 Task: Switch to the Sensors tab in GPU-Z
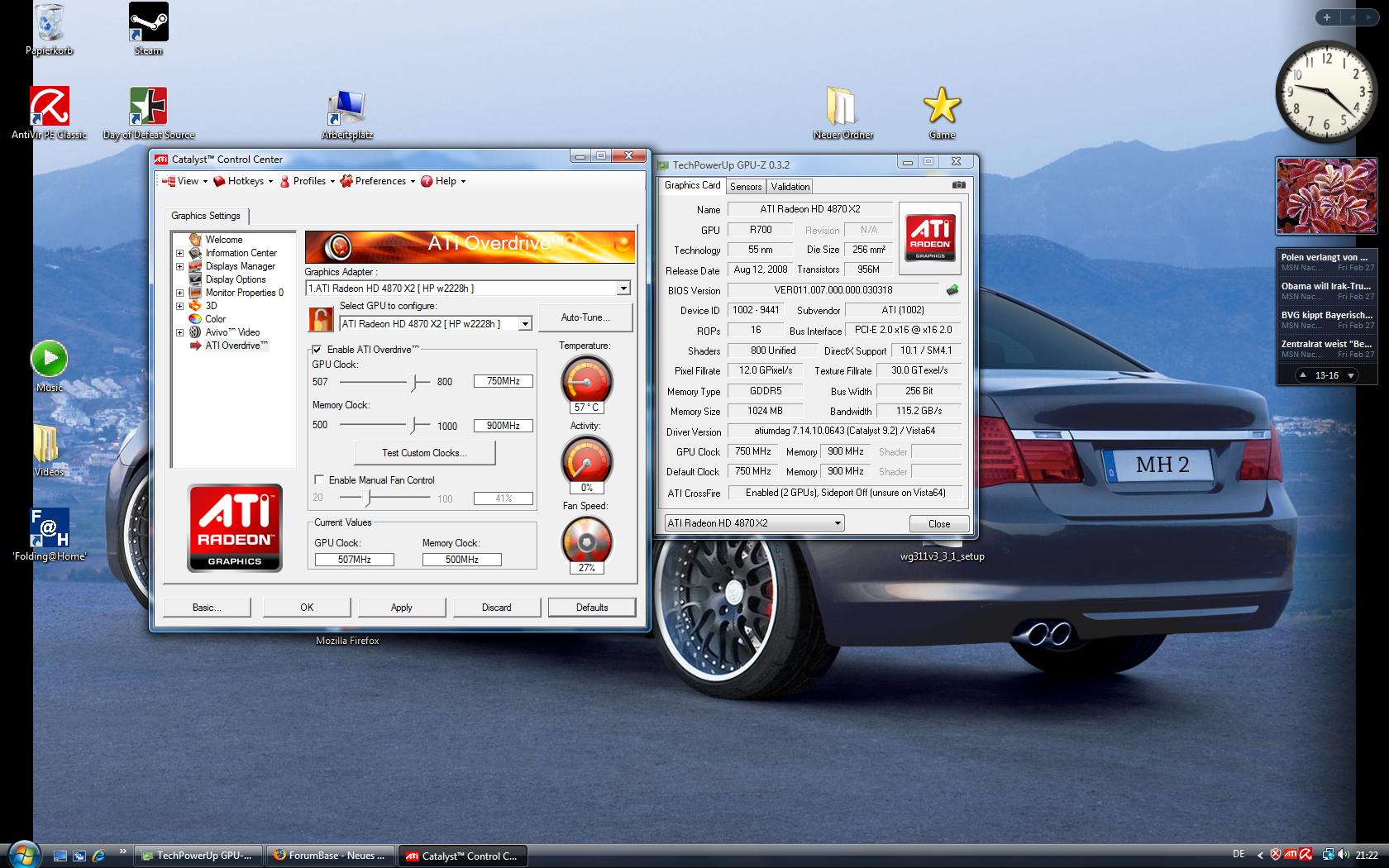[746, 187]
